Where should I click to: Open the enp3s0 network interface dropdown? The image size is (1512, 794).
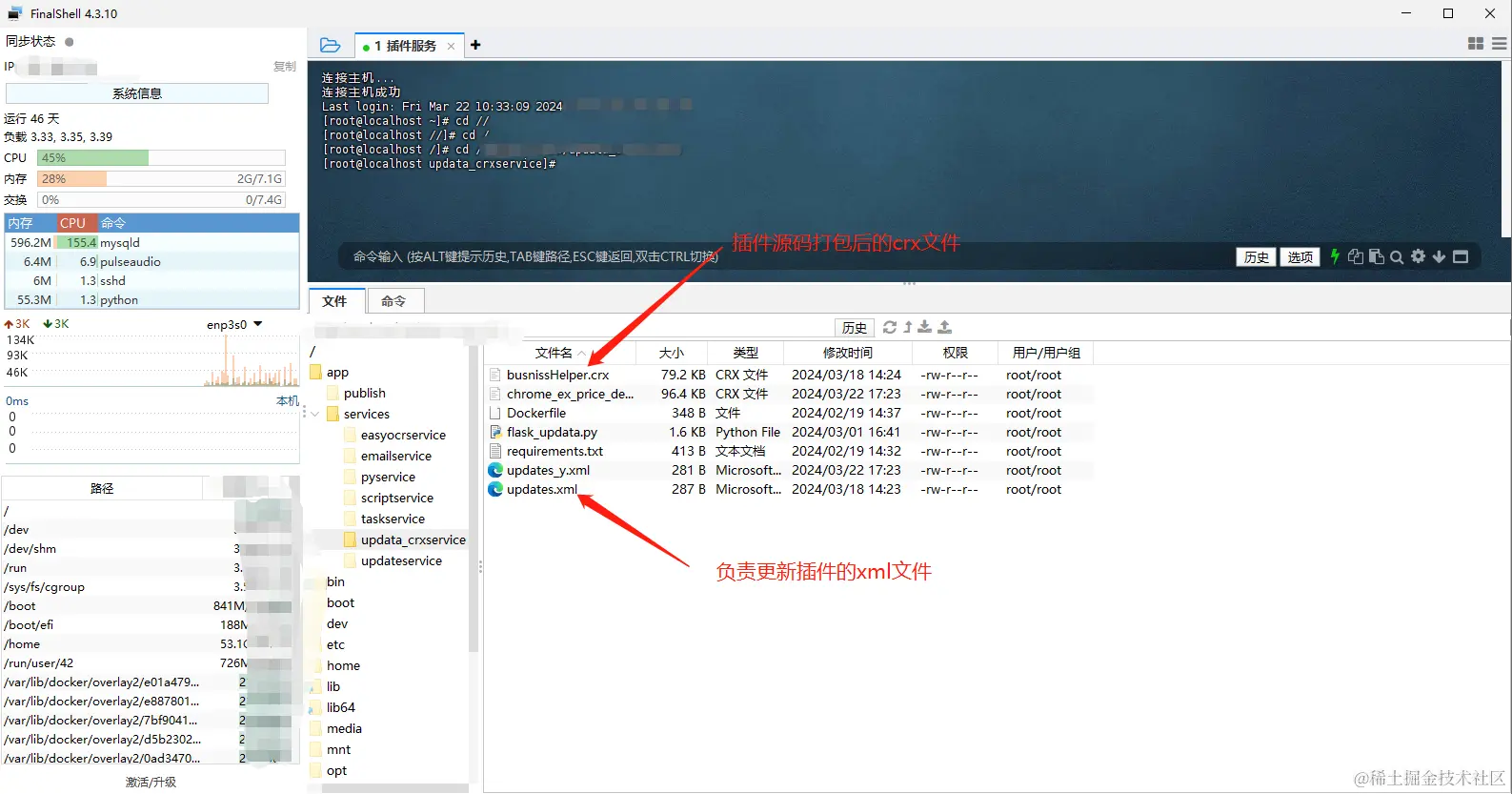coord(234,324)
